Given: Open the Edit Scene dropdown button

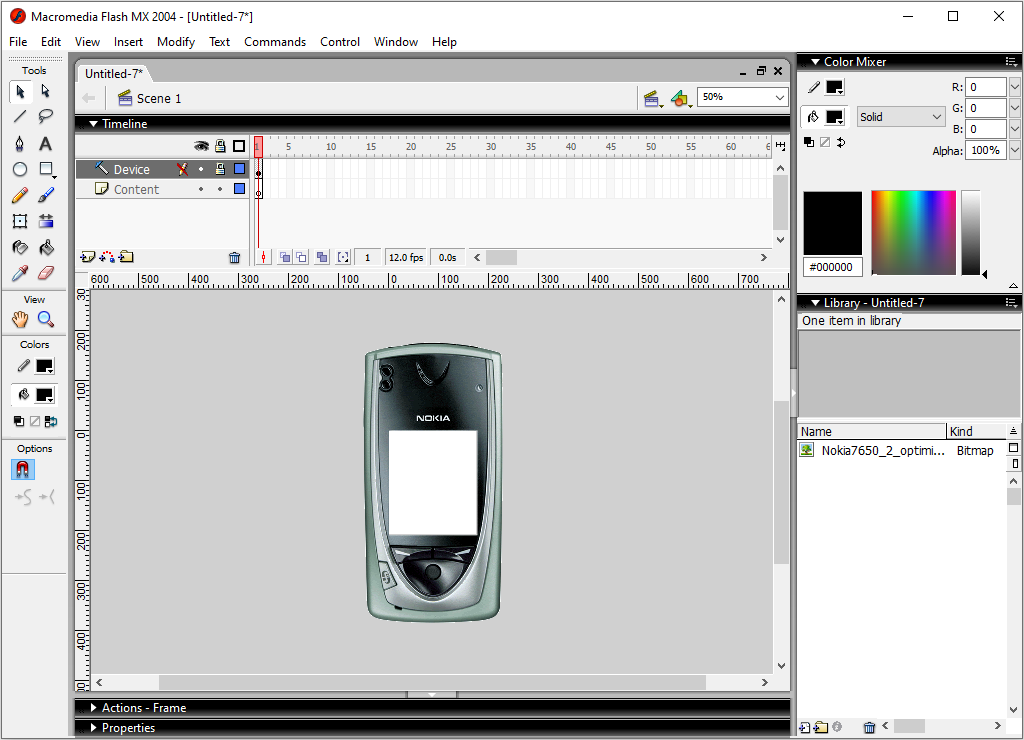Looking at the screenshot, I should (652, 99).
